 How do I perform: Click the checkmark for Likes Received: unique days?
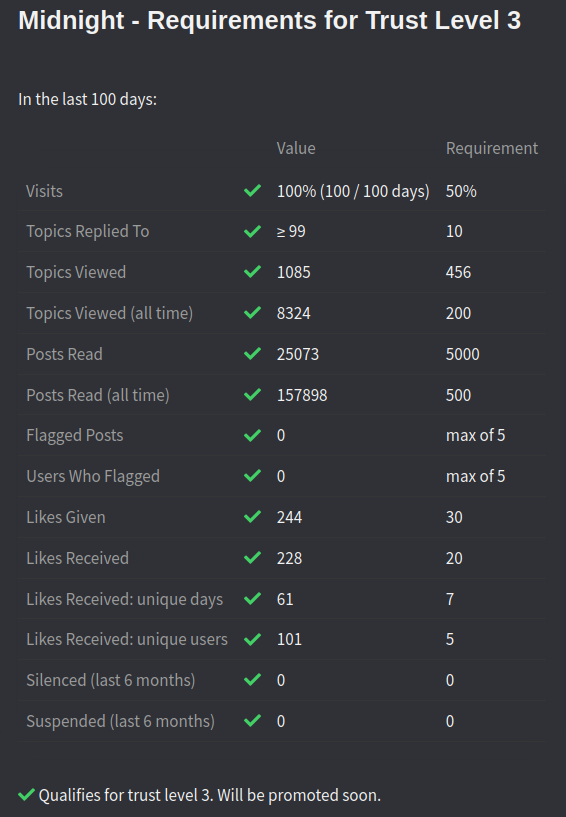click(252, 599)
